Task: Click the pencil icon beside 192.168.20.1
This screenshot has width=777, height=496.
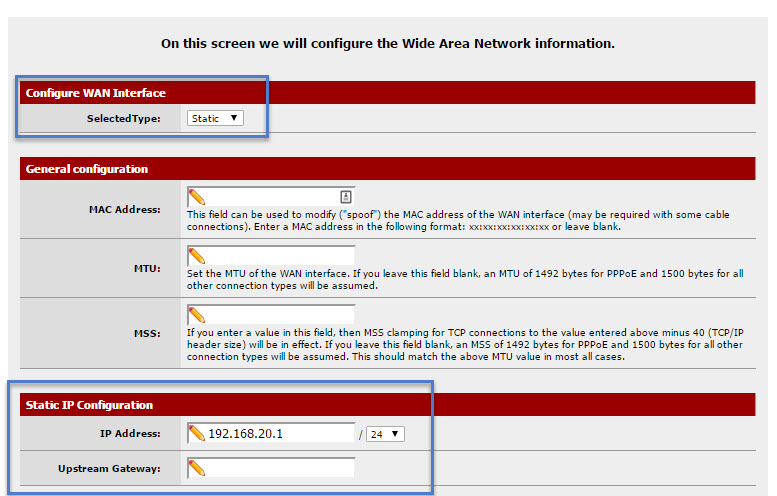Action: [x=197, y=434]
